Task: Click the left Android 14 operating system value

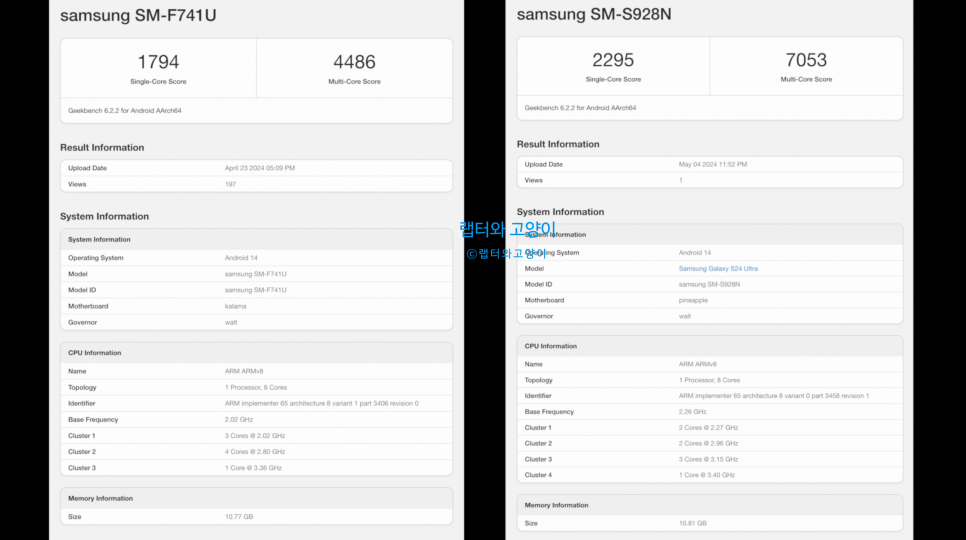Action: coord(241,258)
